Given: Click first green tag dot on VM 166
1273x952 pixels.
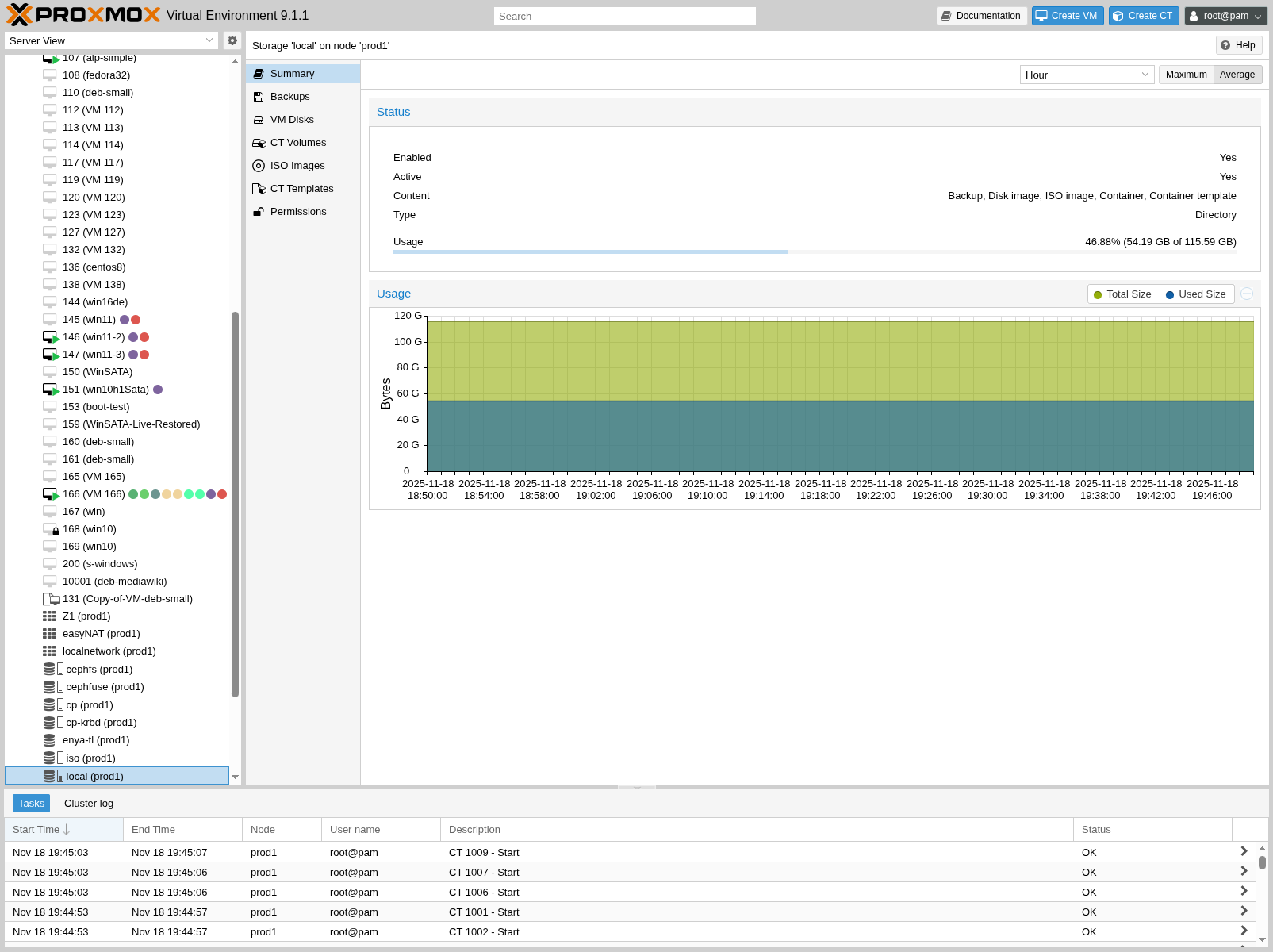Looking at the screenshot, I should pos(133,494).
